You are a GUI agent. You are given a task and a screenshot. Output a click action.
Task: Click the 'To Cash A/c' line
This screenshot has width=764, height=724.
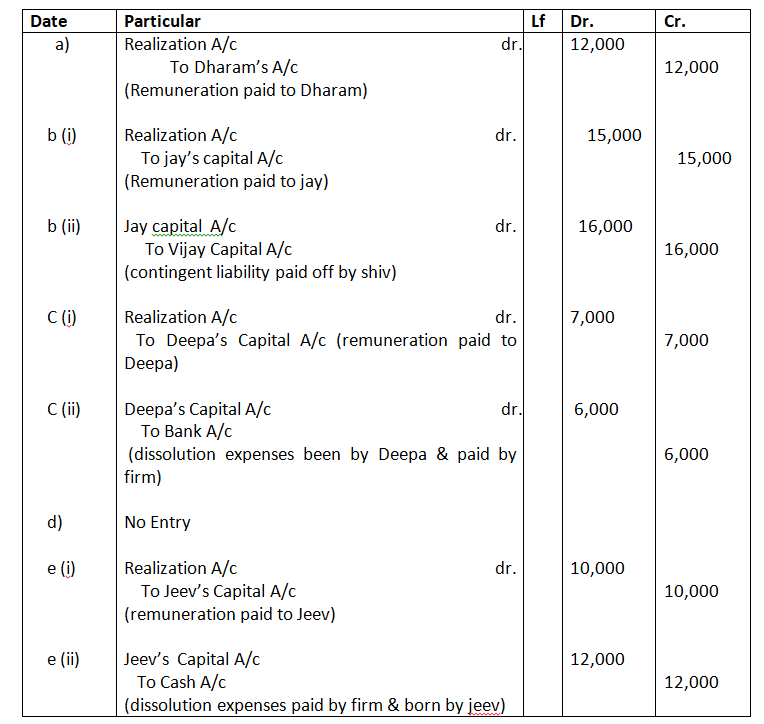coord(183,682)
